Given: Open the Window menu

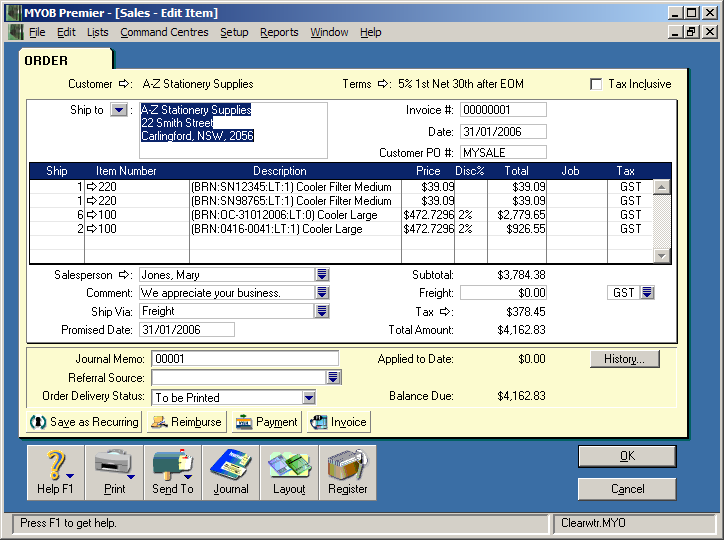Looking at the screenshot, I should pos(329,32).
